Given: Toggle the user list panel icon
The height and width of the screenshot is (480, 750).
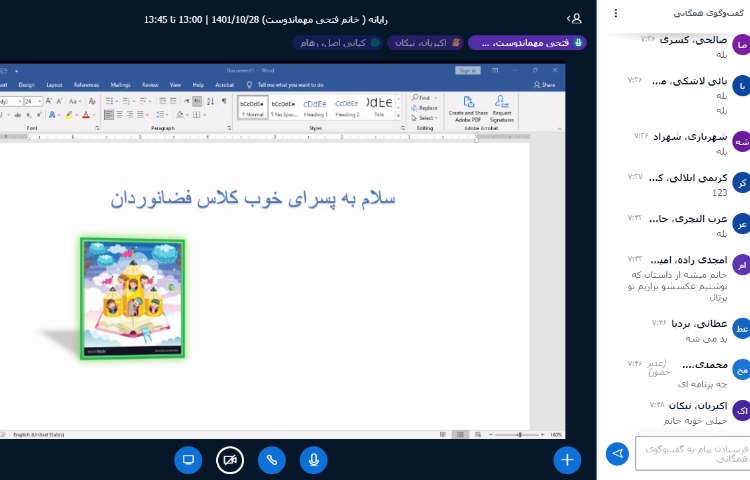Looking at the screenshot, I should tap(574, 19).
